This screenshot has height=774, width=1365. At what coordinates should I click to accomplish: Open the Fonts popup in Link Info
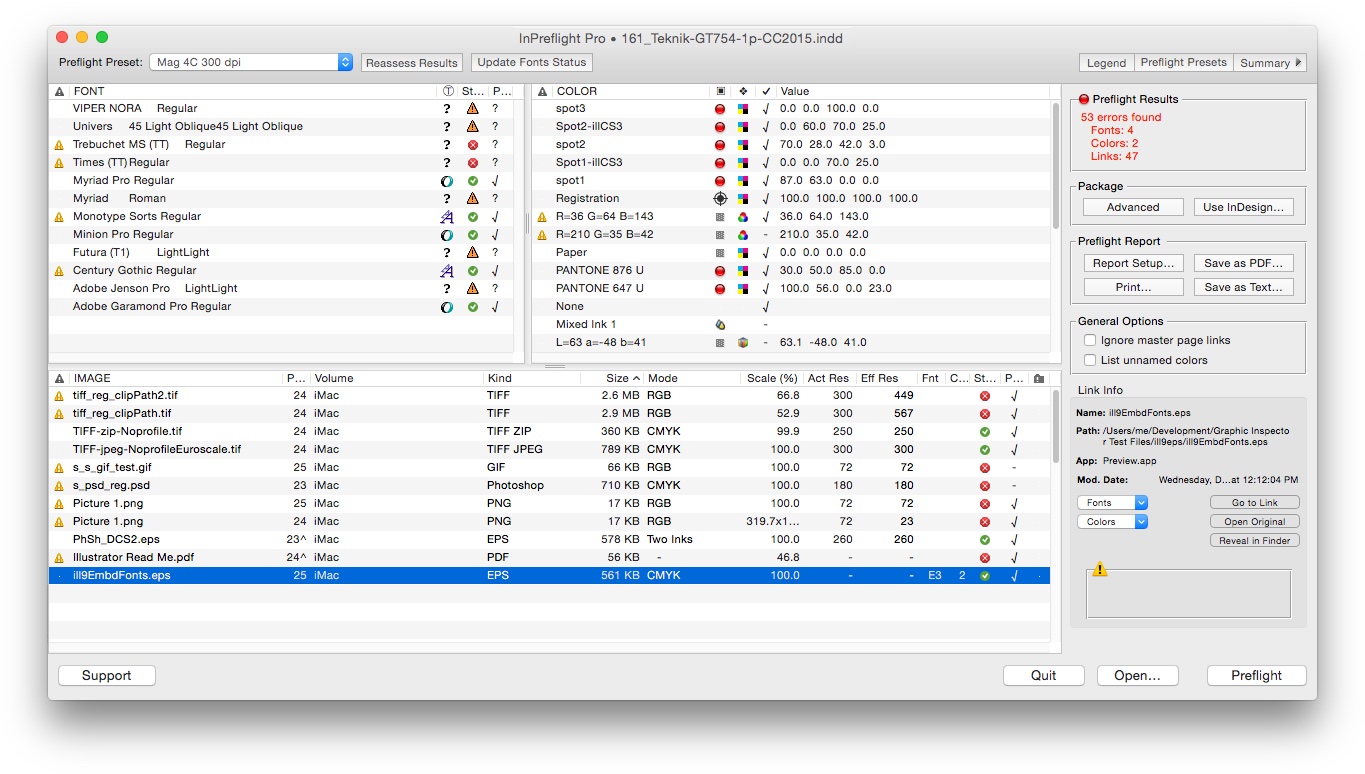[x=1112, y=503]
